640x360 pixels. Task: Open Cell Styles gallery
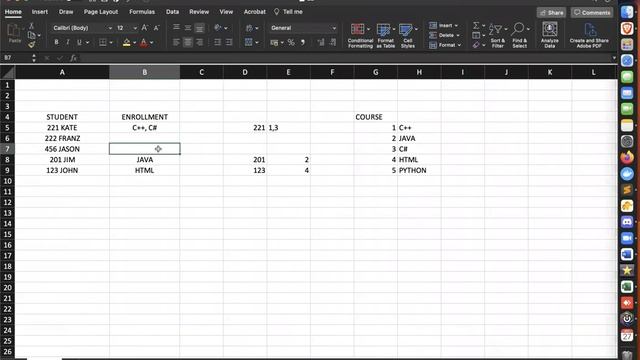[x=408, y=36]
